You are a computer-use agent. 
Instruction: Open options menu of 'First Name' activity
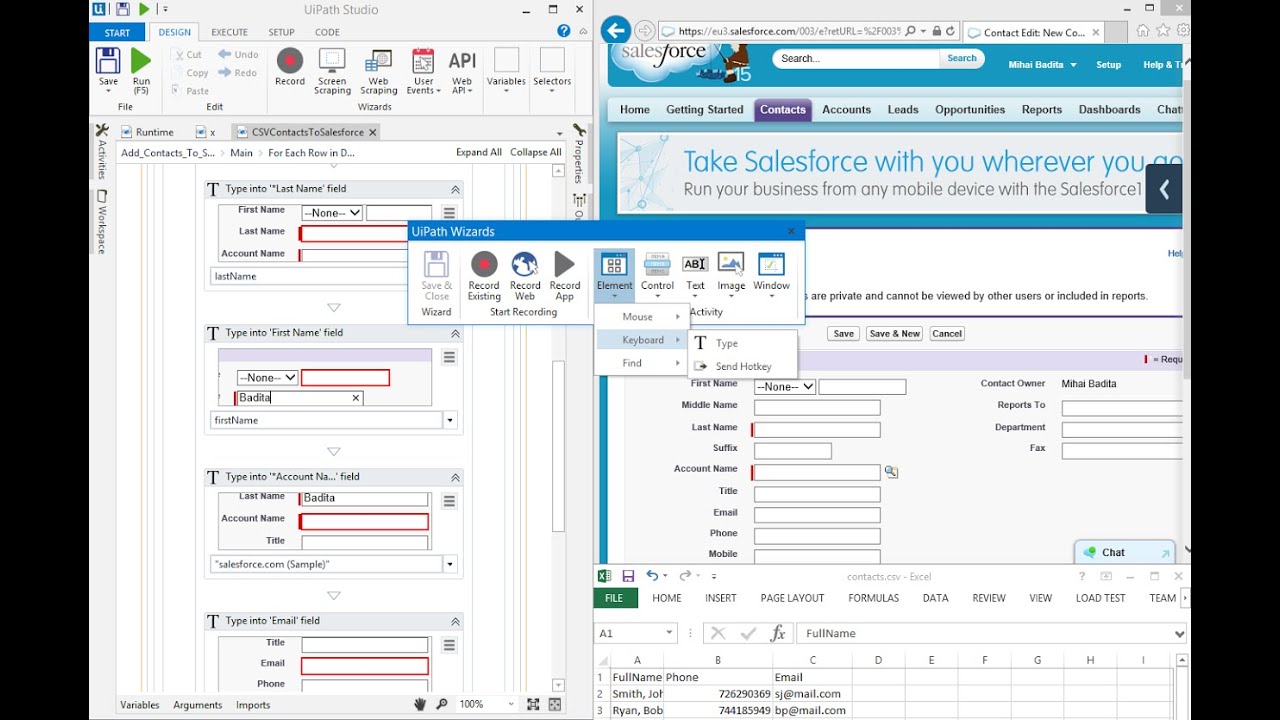[x=449, y=357]
